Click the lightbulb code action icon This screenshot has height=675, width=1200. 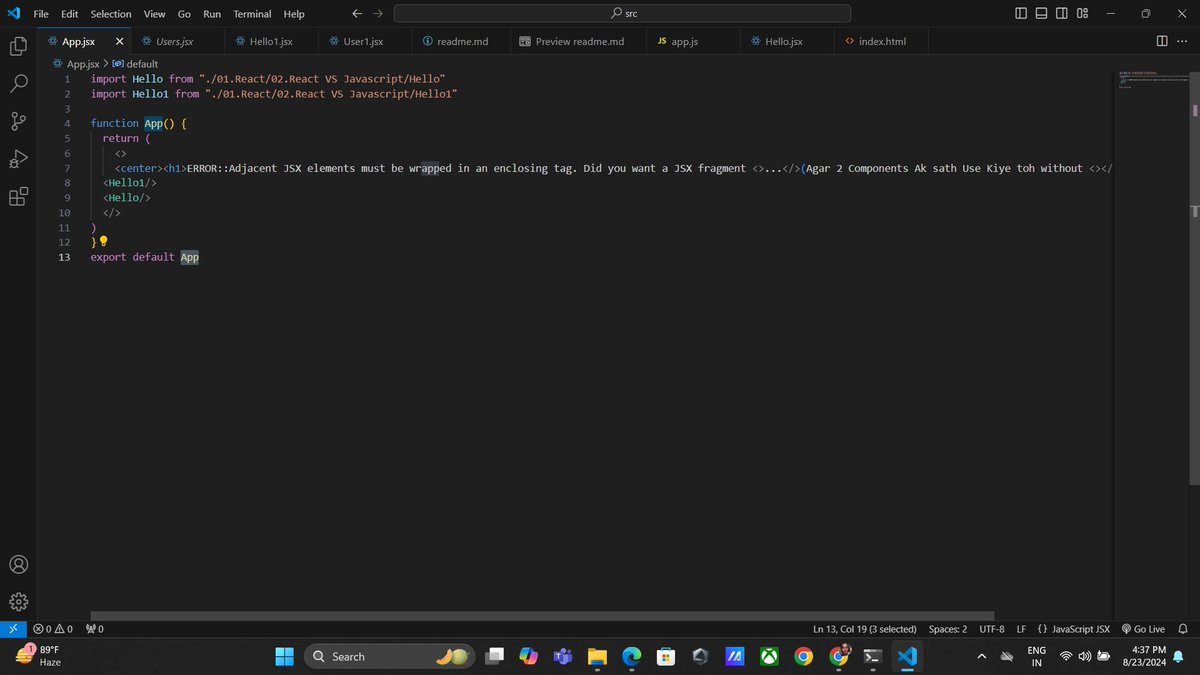(x=103, y=242)
